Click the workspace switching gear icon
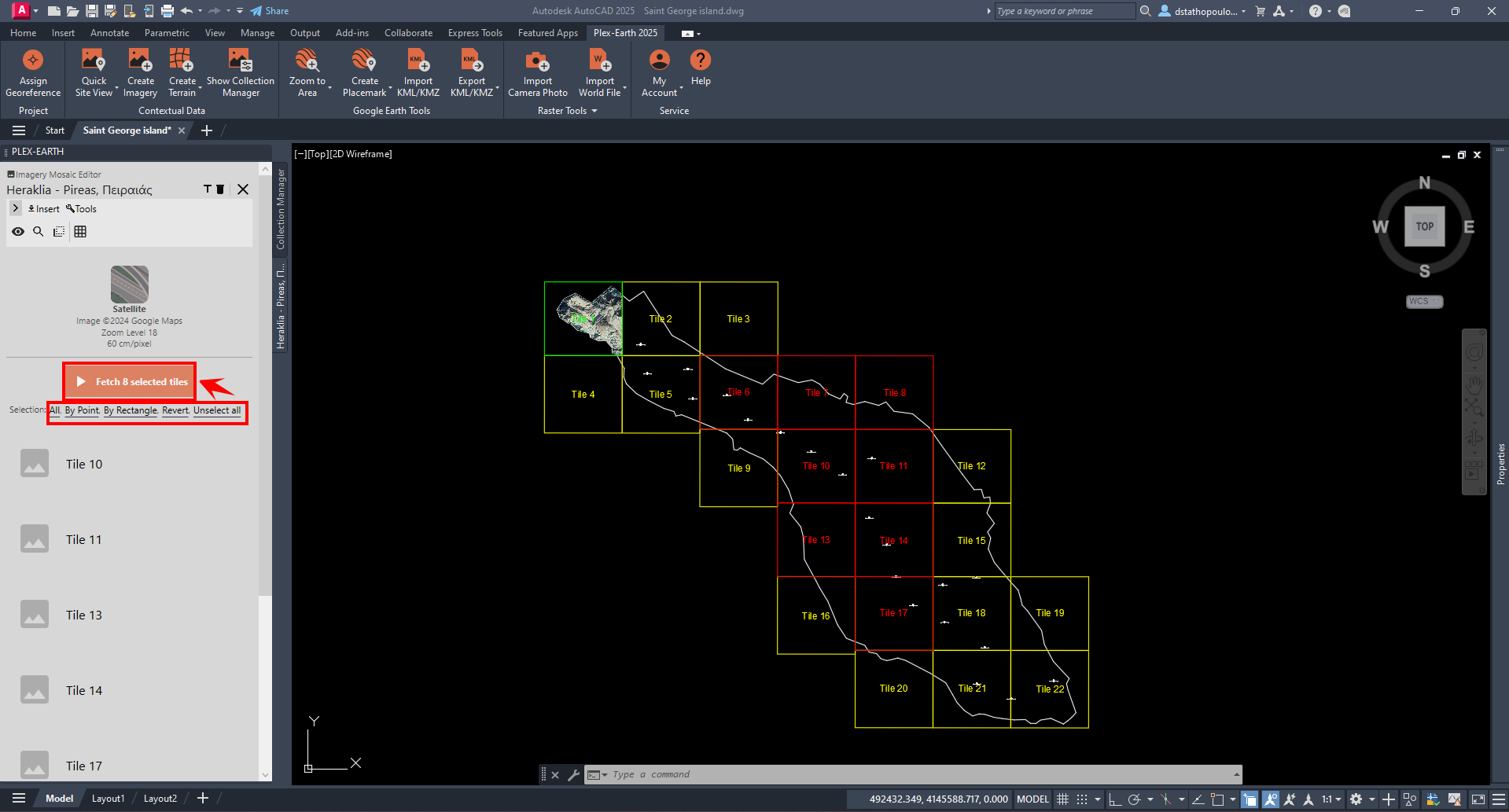The width and height of the screenshot is (1509, 812). [x=1356, y=799]
